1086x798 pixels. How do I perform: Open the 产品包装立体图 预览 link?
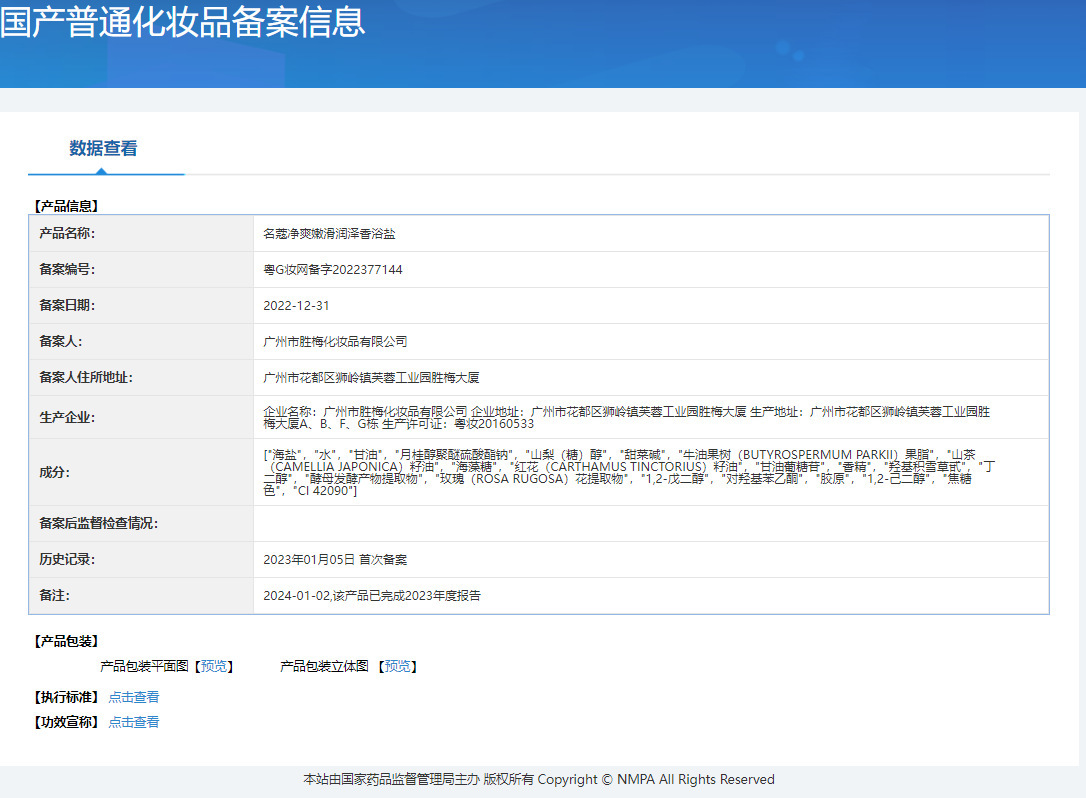click(398, 666)
